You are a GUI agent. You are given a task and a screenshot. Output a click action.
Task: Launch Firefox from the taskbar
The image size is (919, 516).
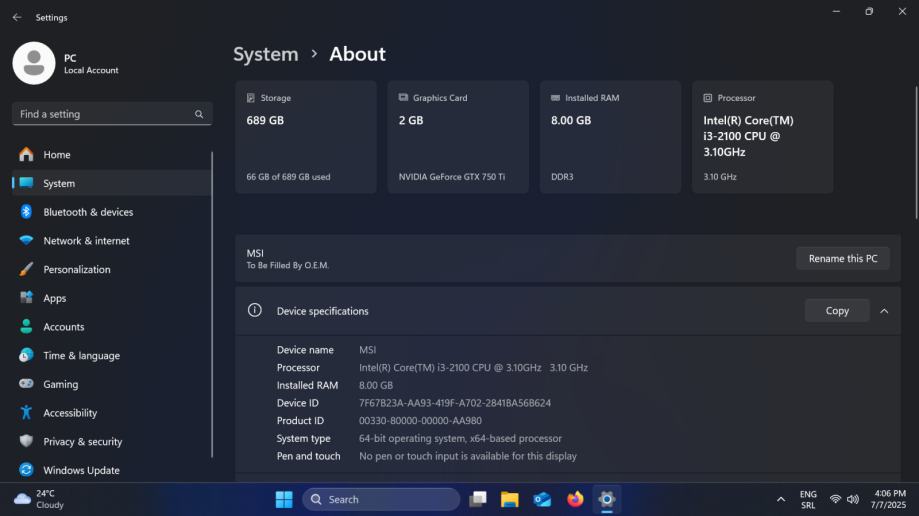(574, 499)
